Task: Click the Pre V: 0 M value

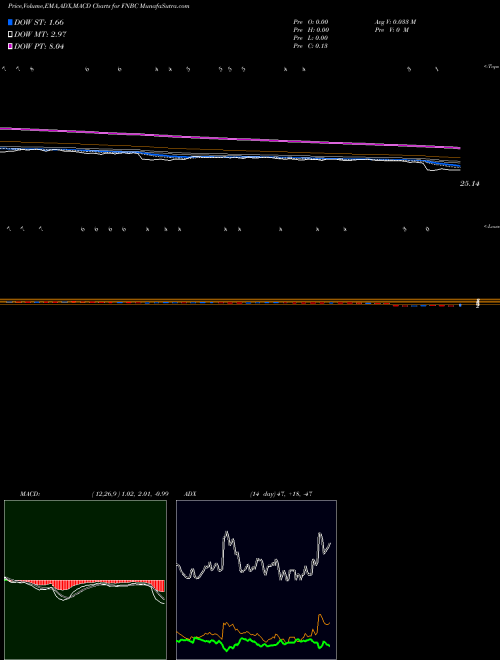Action: click(392, 30)
